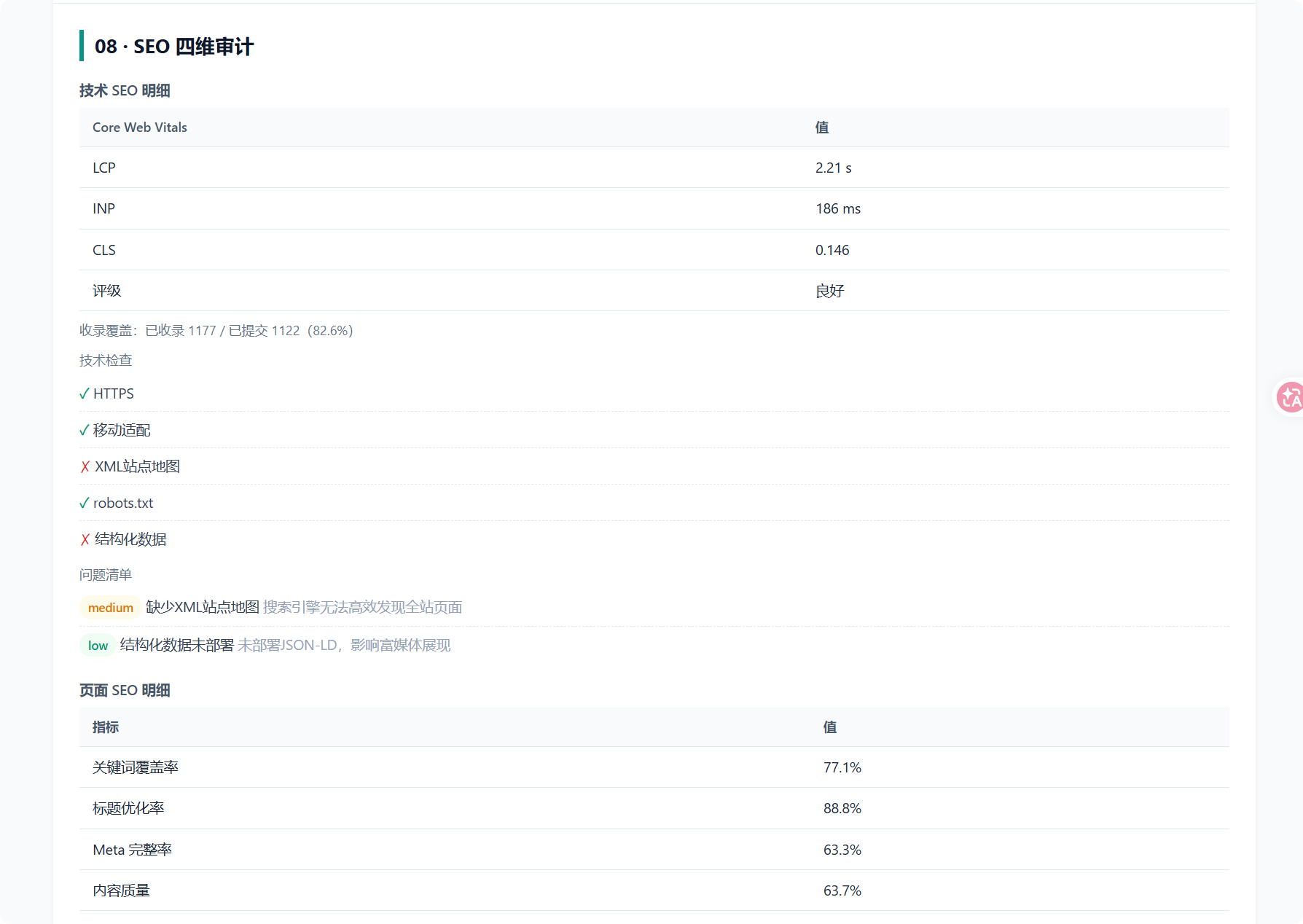Click the 技术 SEO 明细 subheading
Viewport: 1303px width, 924px height.
125,90
